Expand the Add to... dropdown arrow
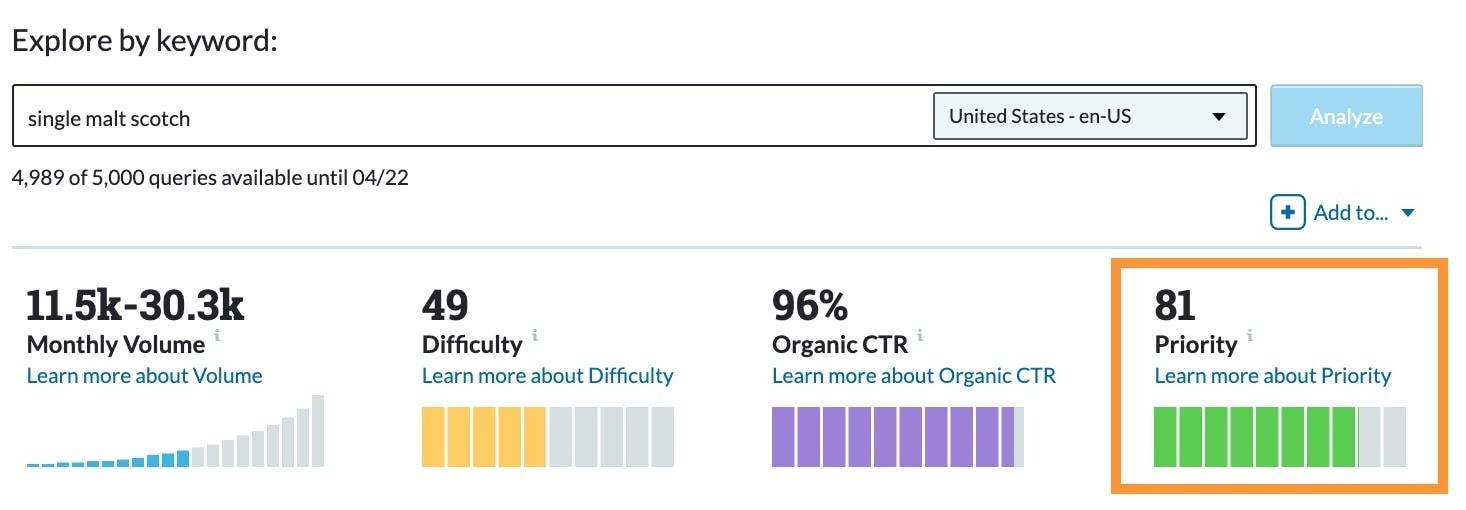Screen dimensions: 1466x510 coord(1409,213)
